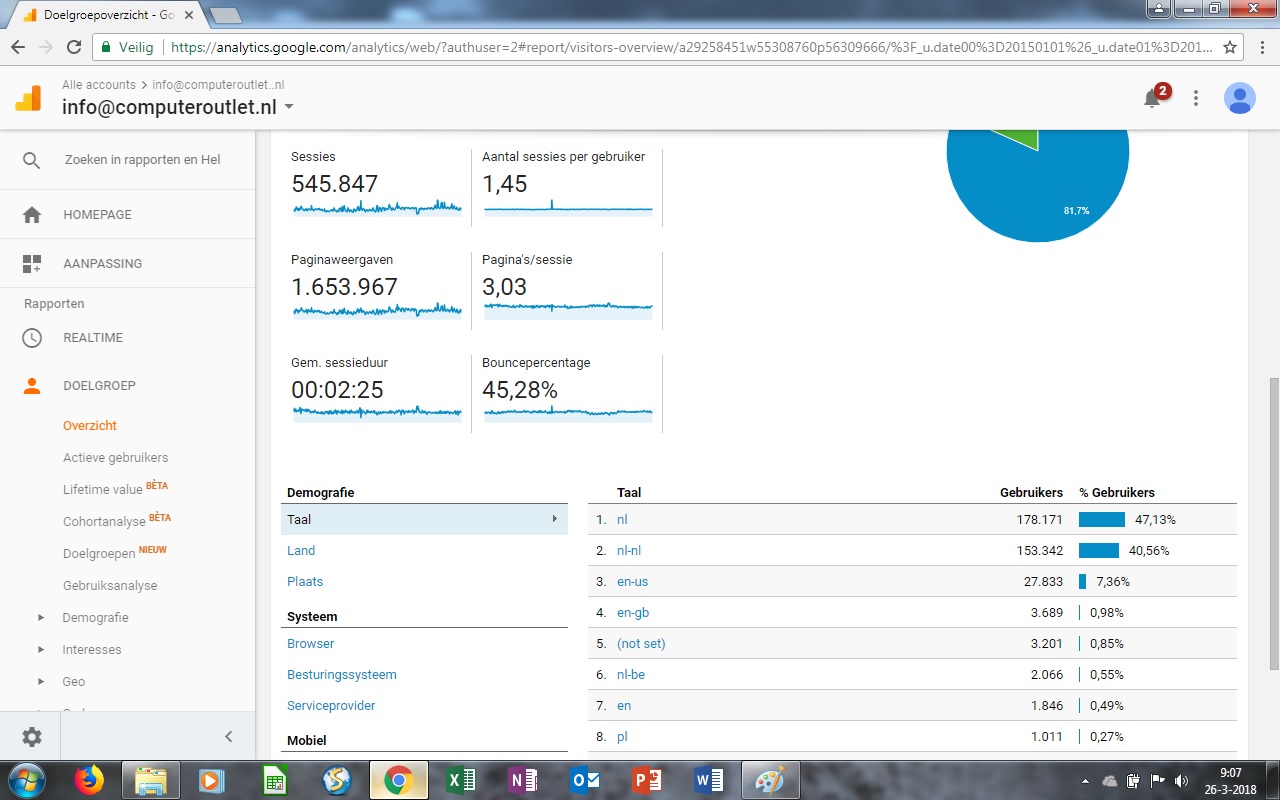Screen dimensions: 1280x800
Task: Open PowerPoint from the taskbar
Action: tap(647, 780)
